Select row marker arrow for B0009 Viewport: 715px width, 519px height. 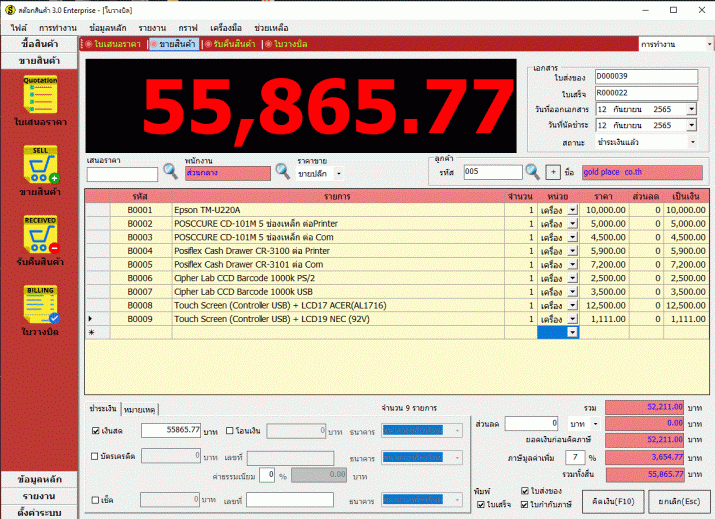90,319
